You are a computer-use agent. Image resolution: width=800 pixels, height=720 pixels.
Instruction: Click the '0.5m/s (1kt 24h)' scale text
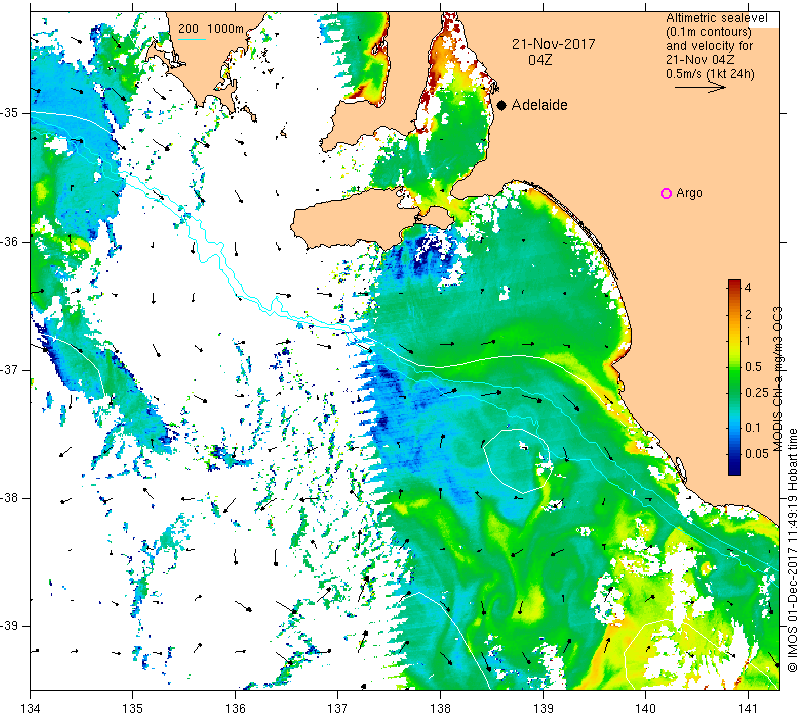point(710,73)
